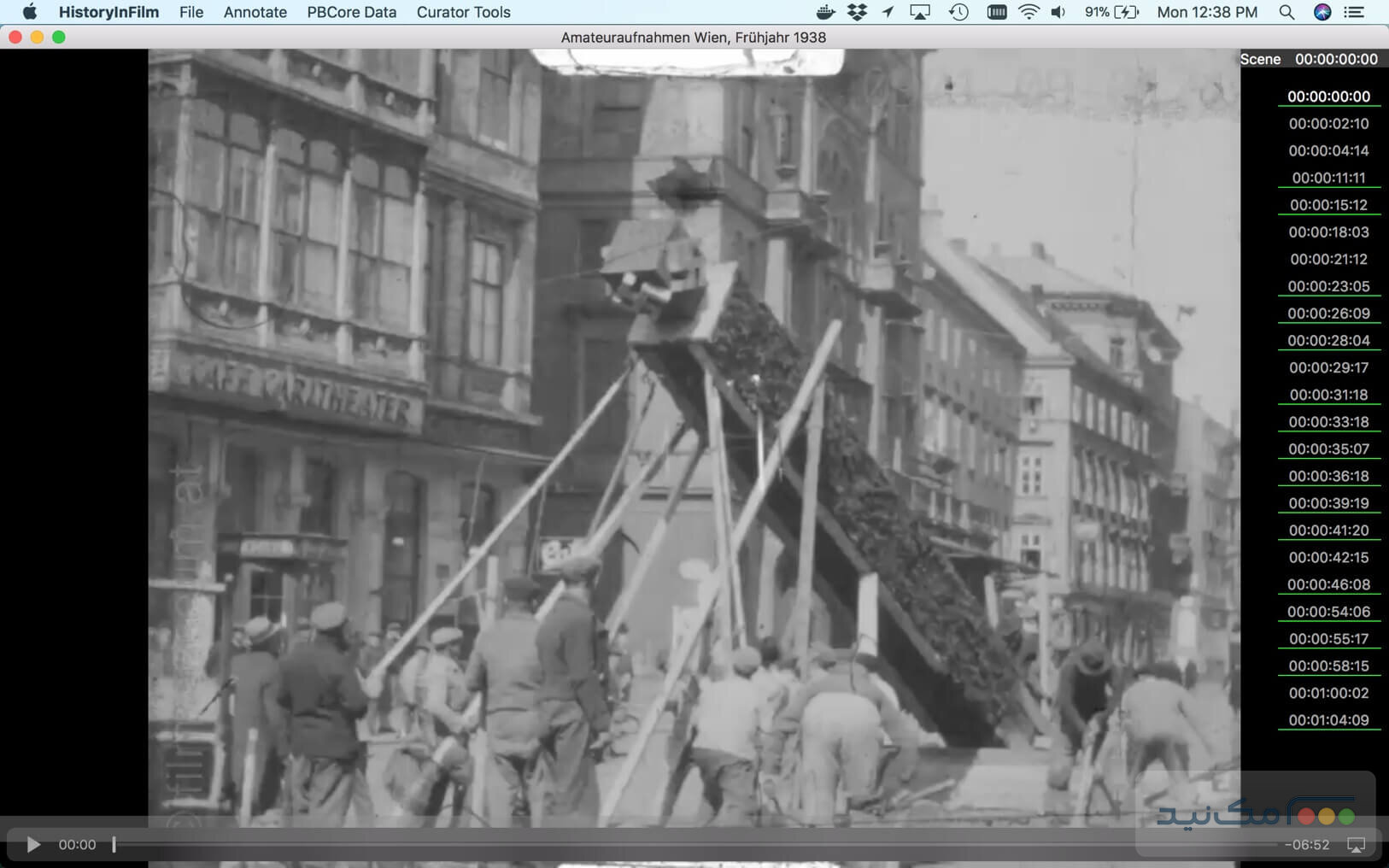Open AirPlay screen mirroring menu icon
Screen dimensions: 1389x868
[921, 12]
